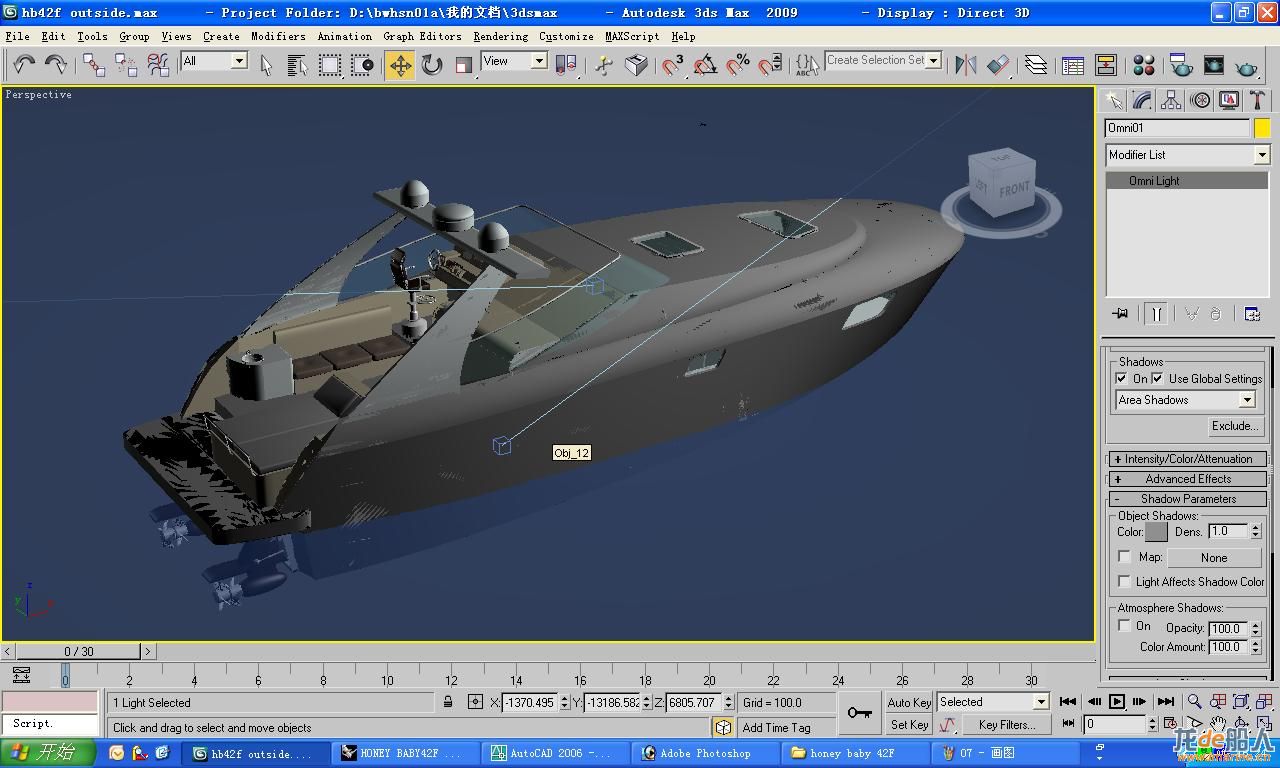Click the Mirror tool icon
Screen dimensions: 1280x768
pos(965,65)
